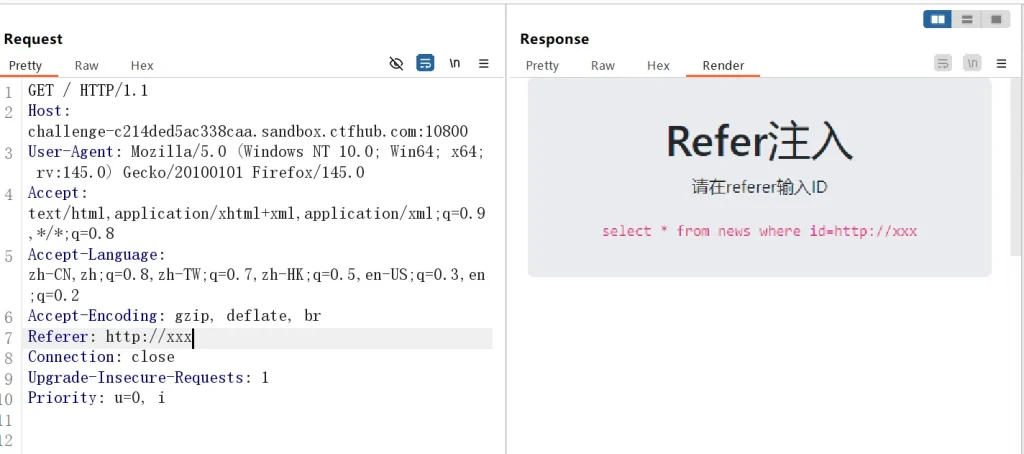Select the Response Render tab
The height and width of the screenshot is (454, 1024).
pos(723,66)
